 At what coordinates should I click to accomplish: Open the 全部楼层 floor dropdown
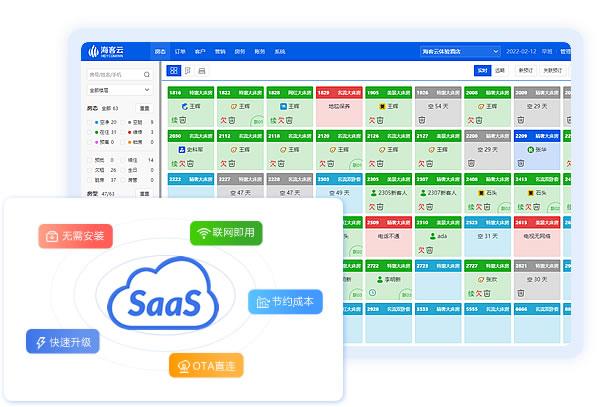click(x=121, y=90)
